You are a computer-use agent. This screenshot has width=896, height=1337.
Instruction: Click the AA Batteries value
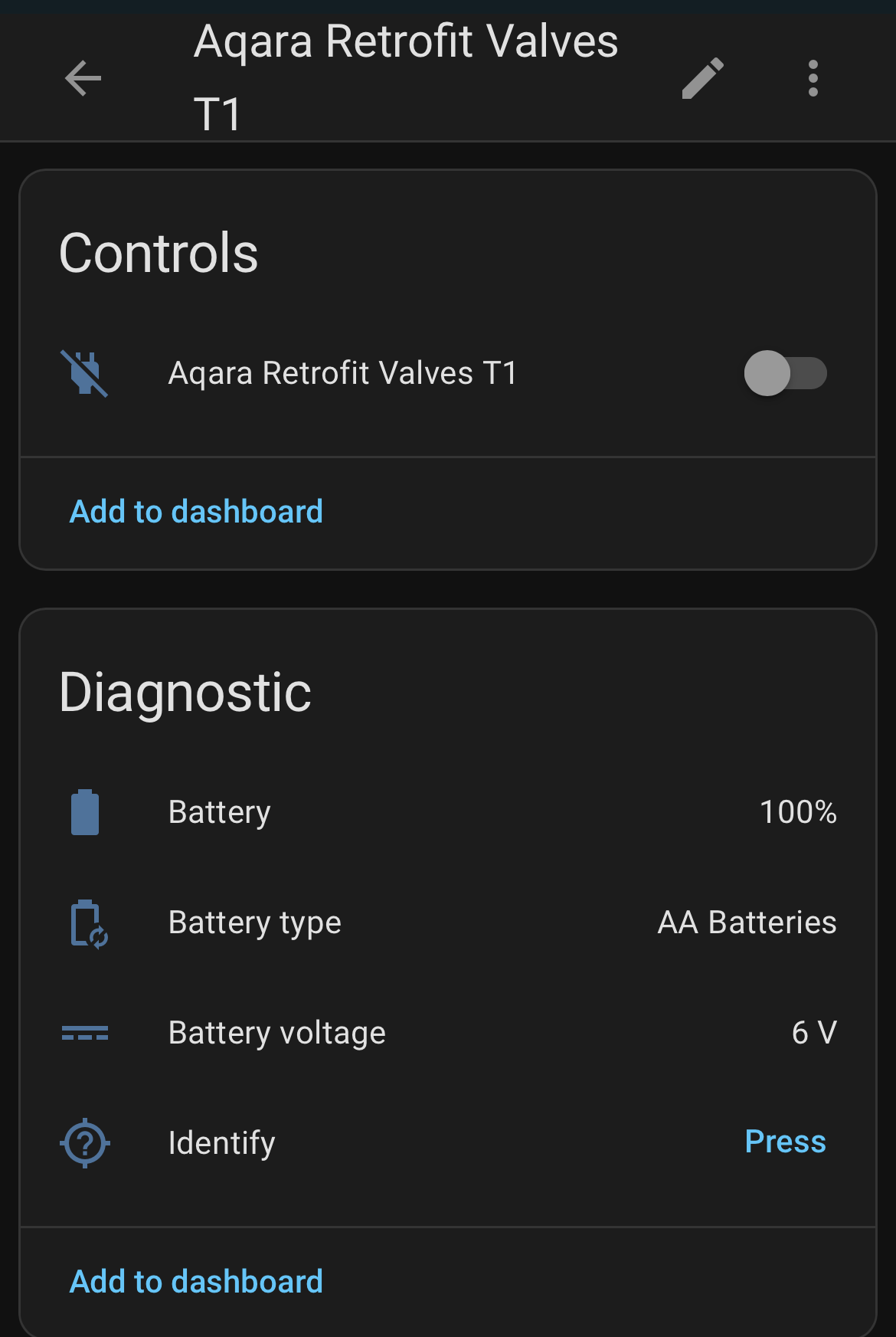click(x=747, y=922)
